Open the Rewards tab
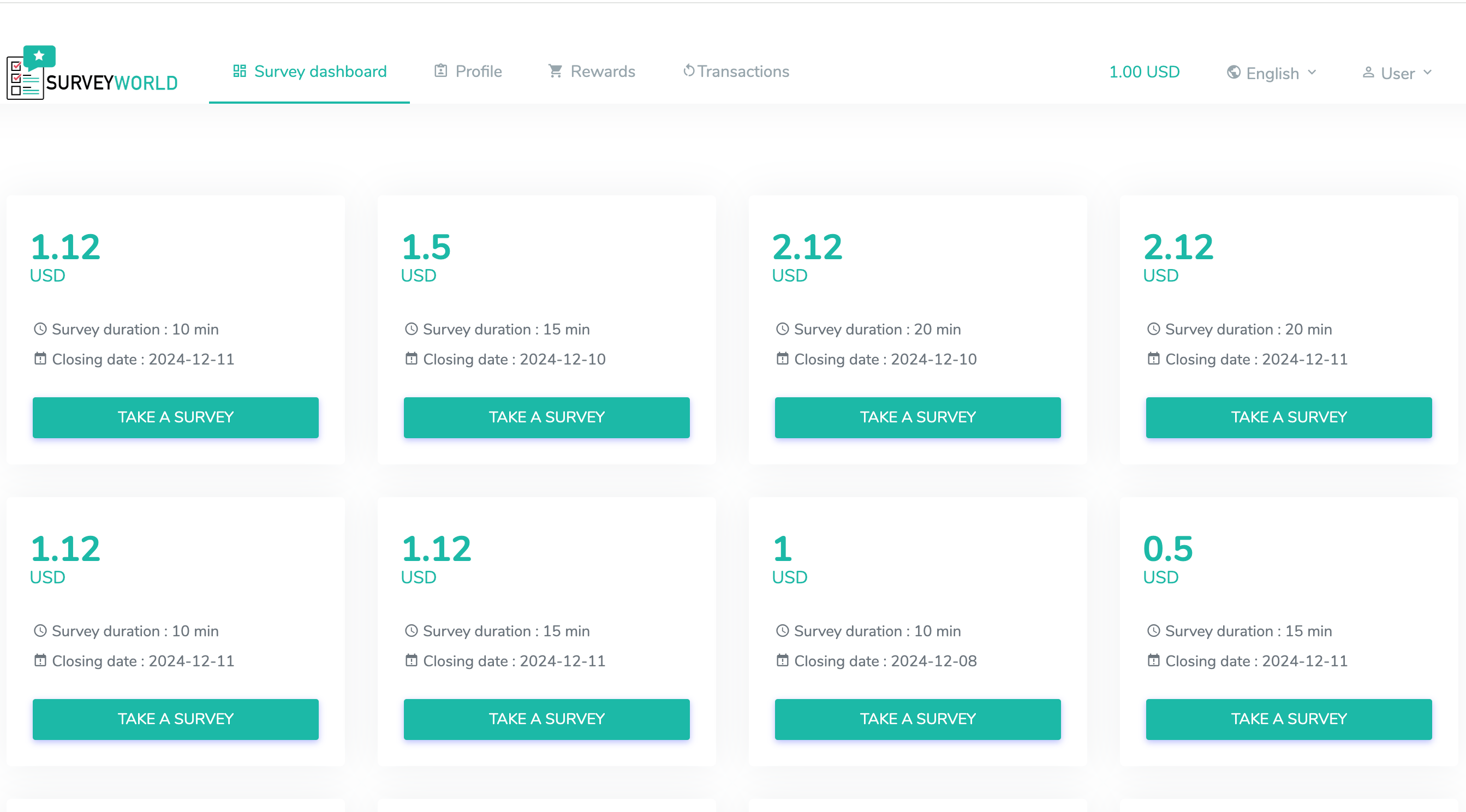 [592, 71]
